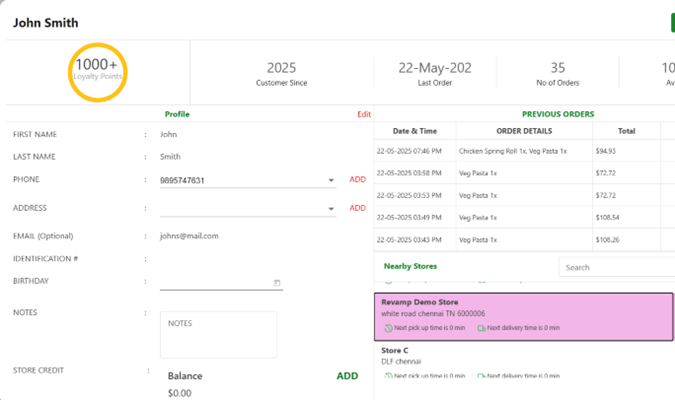Click Edit link to modify profile
This screenshot has height=400, width=675.
364,115
